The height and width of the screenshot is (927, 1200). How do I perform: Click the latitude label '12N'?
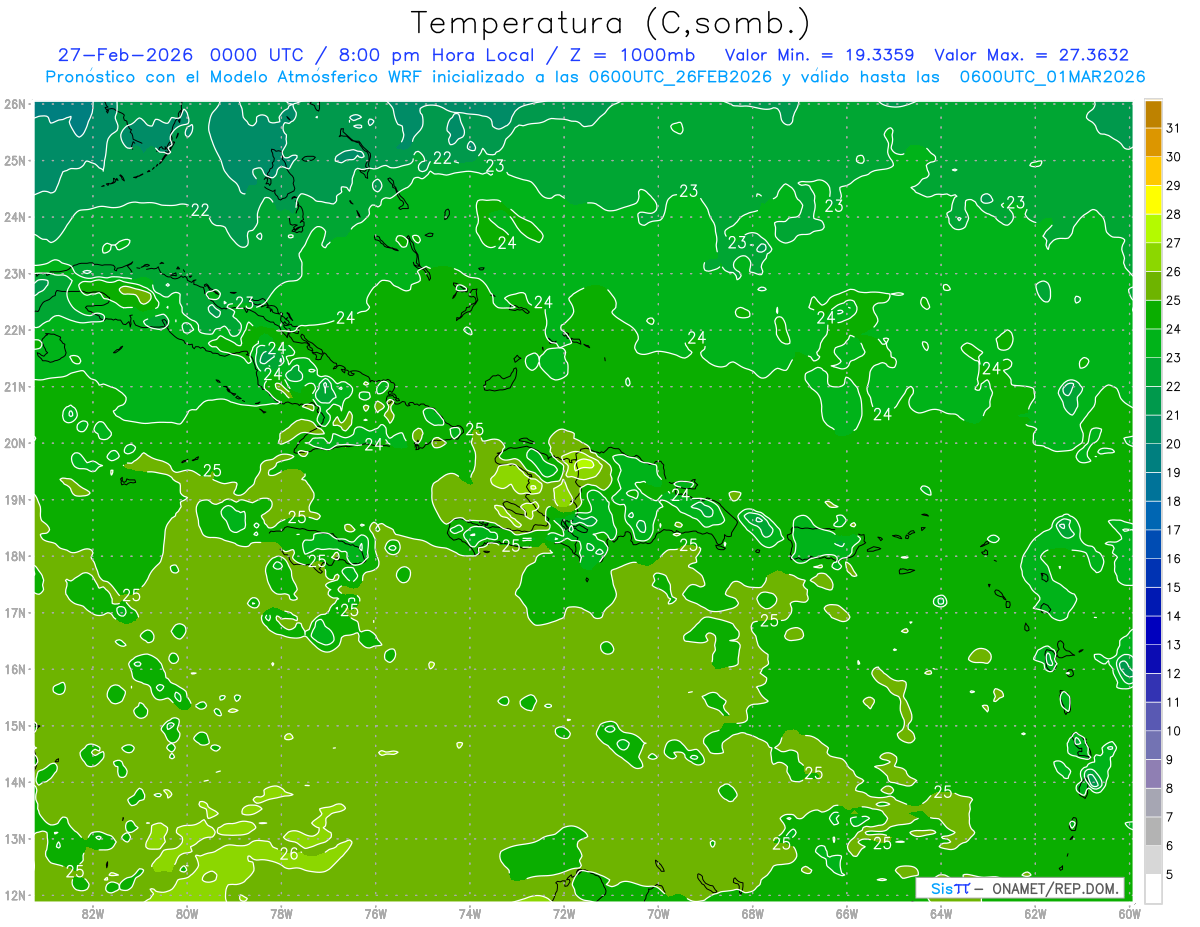(15, 895)
